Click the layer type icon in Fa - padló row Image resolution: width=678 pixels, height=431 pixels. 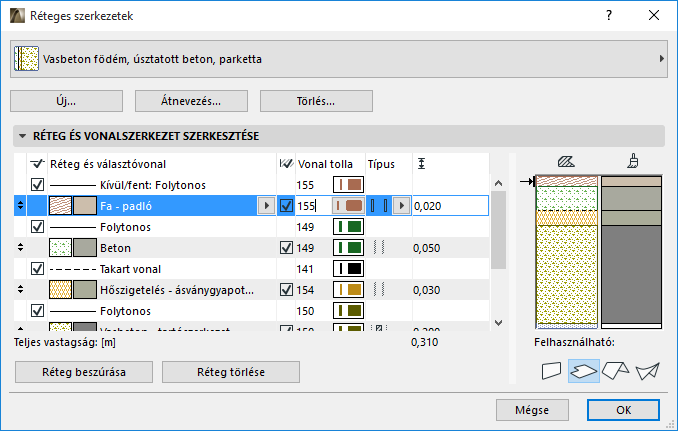coord(379,206)
